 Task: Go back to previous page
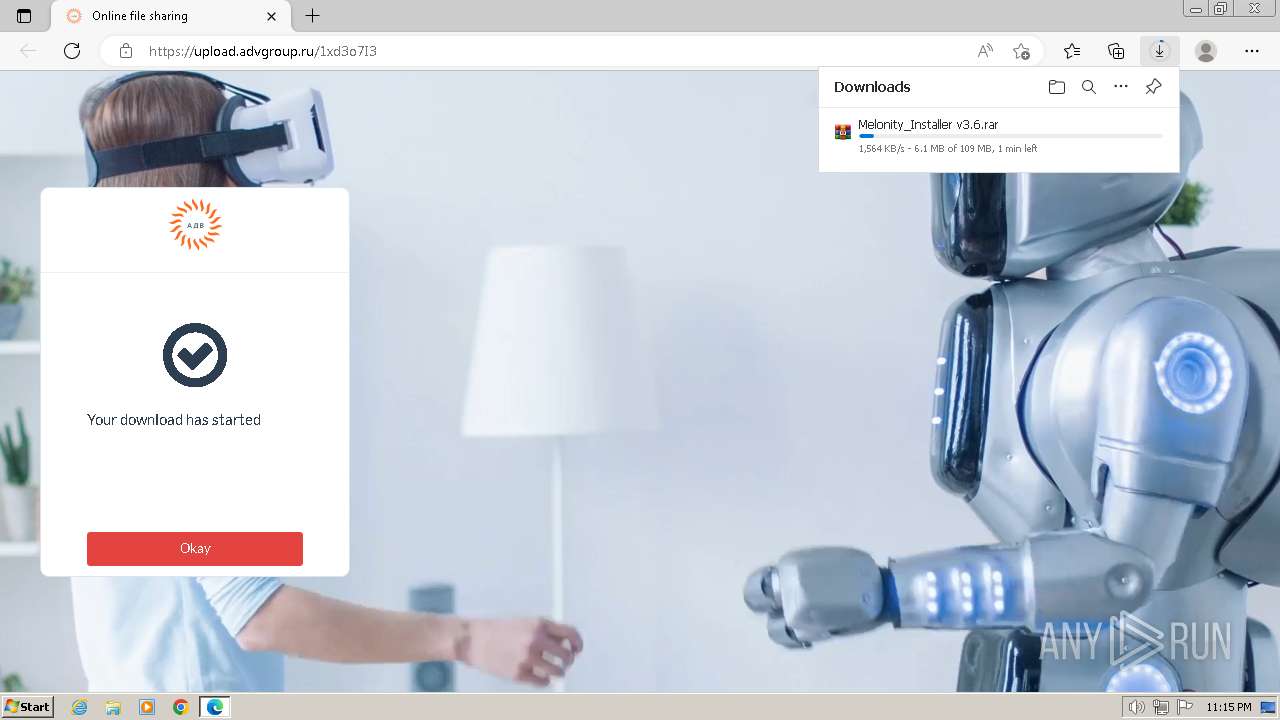tap(28, 51)
